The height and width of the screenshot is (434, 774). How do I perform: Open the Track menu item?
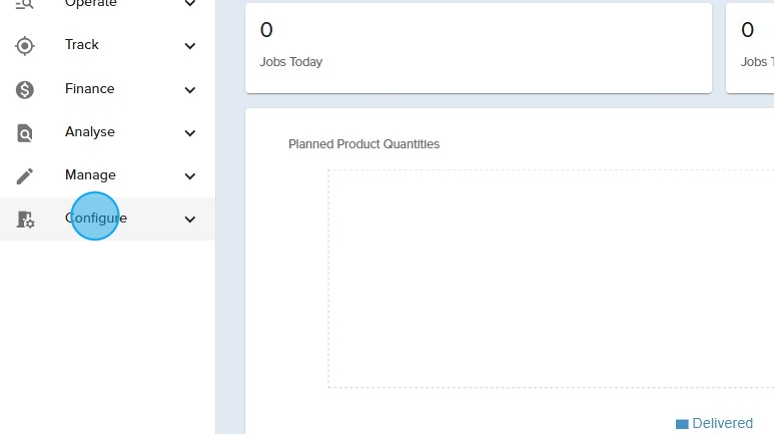(x=82, y=45)
